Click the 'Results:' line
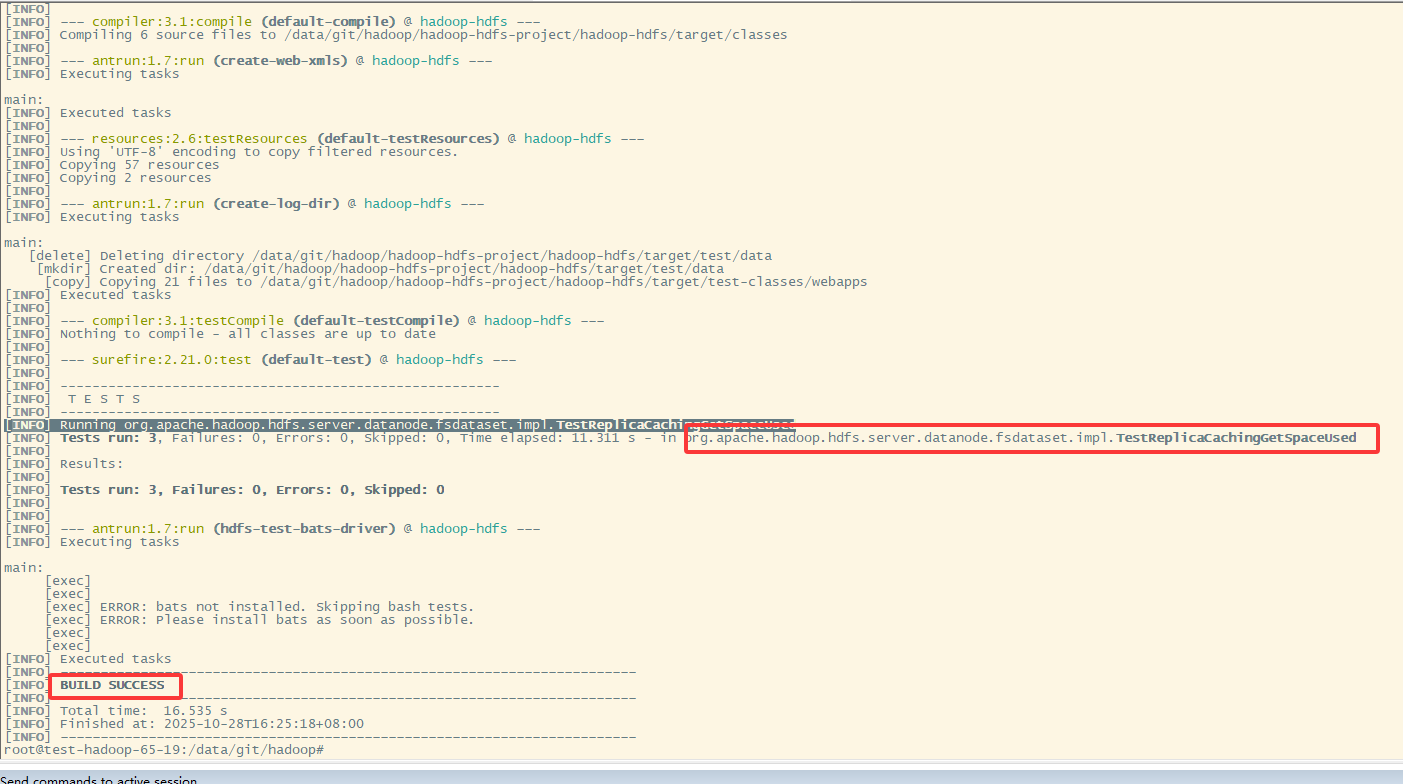Image resolution: width=1403 pixels, height=784 pixels. coord(91,464)
